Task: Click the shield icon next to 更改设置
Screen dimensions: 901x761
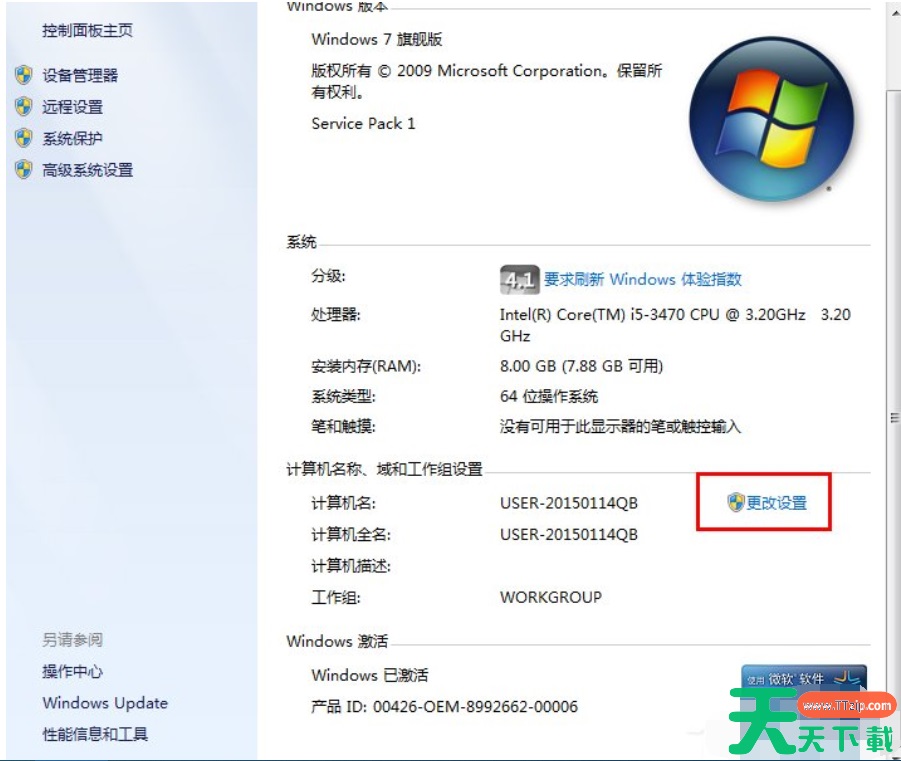Action: tap(736, 502)
